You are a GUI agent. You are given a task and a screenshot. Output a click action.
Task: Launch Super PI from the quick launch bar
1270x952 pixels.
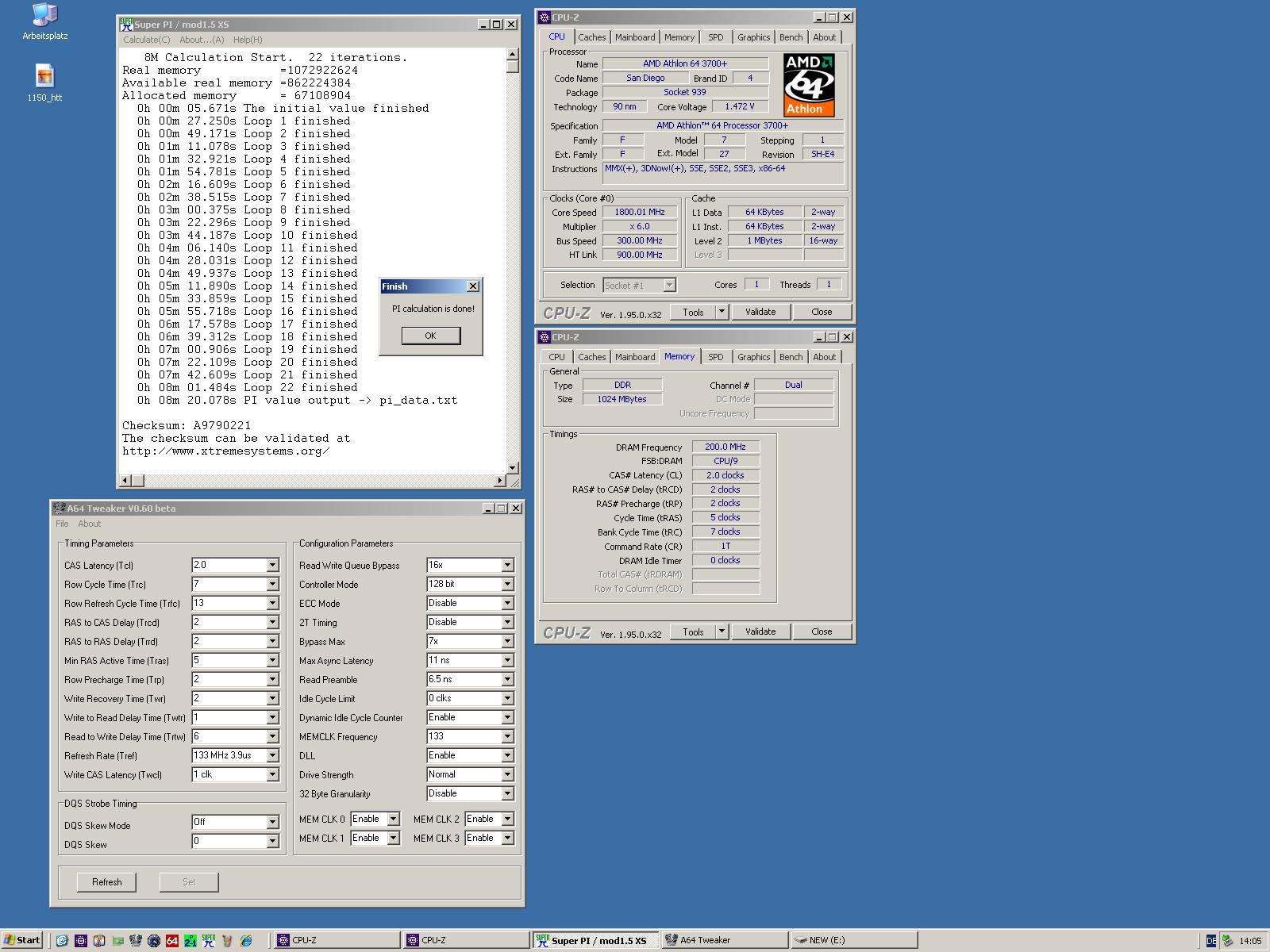208,940
